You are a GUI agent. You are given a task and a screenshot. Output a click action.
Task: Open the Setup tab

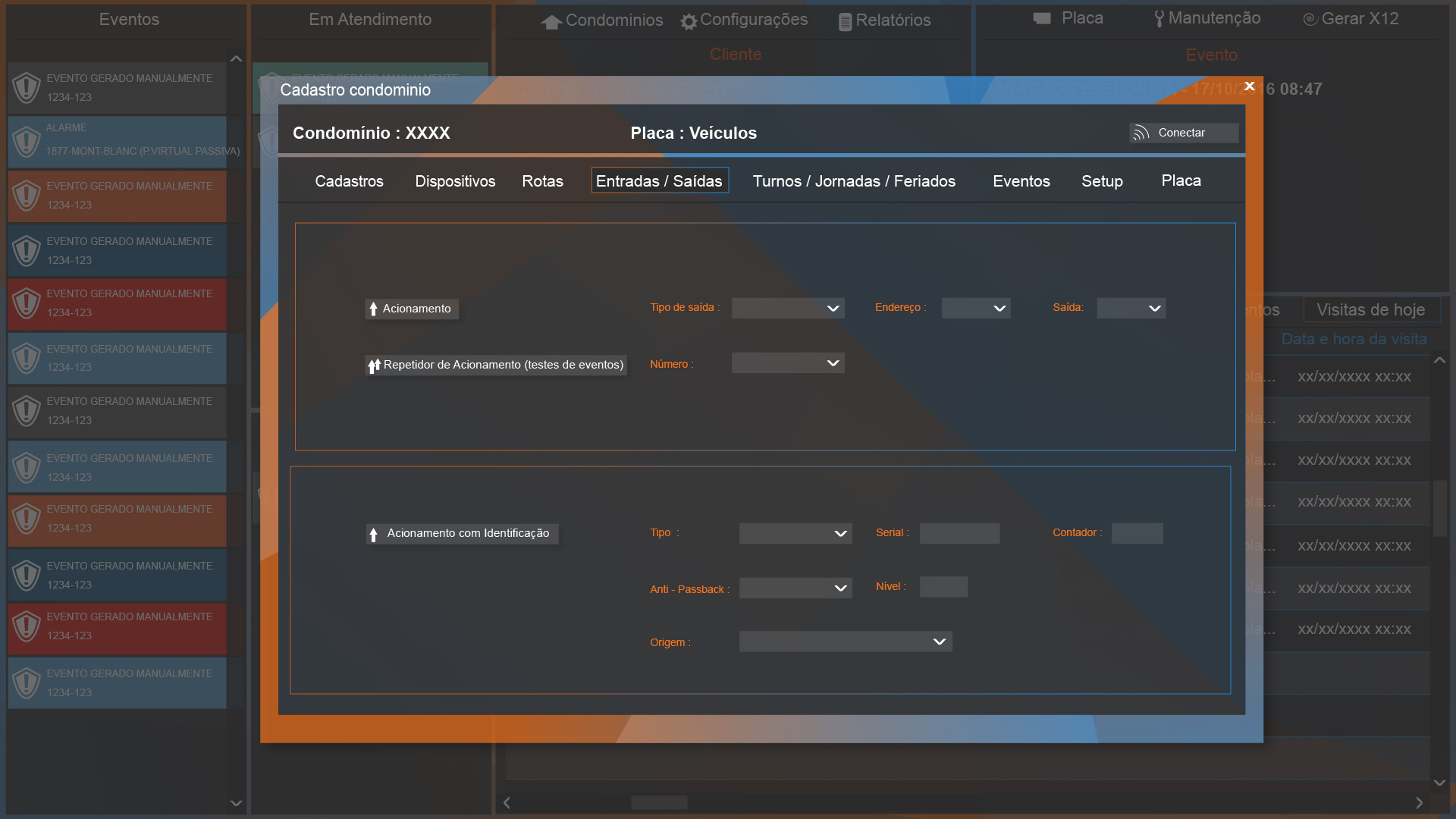[1102, 181]
